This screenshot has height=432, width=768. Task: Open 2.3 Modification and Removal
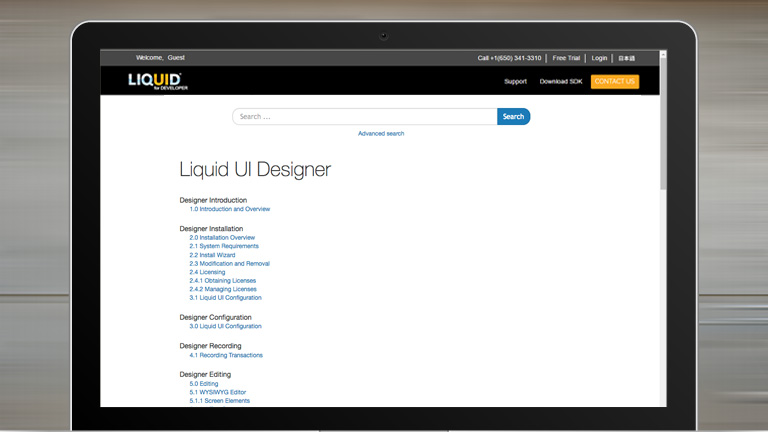click(x=229, y=264)
